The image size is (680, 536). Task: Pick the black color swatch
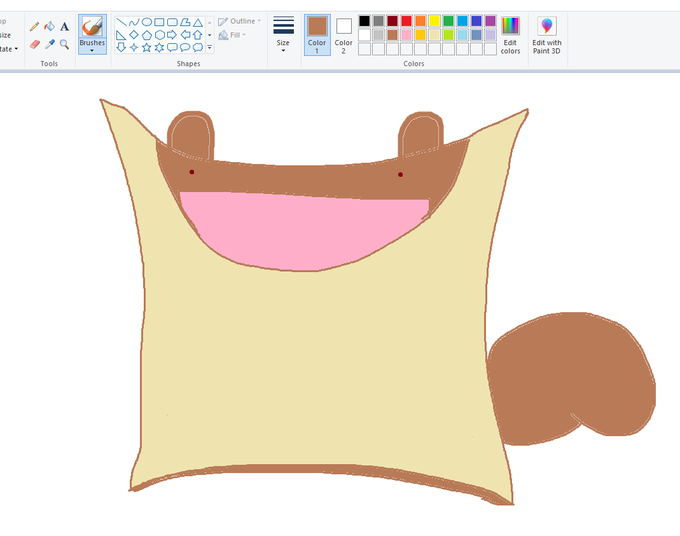365,21
